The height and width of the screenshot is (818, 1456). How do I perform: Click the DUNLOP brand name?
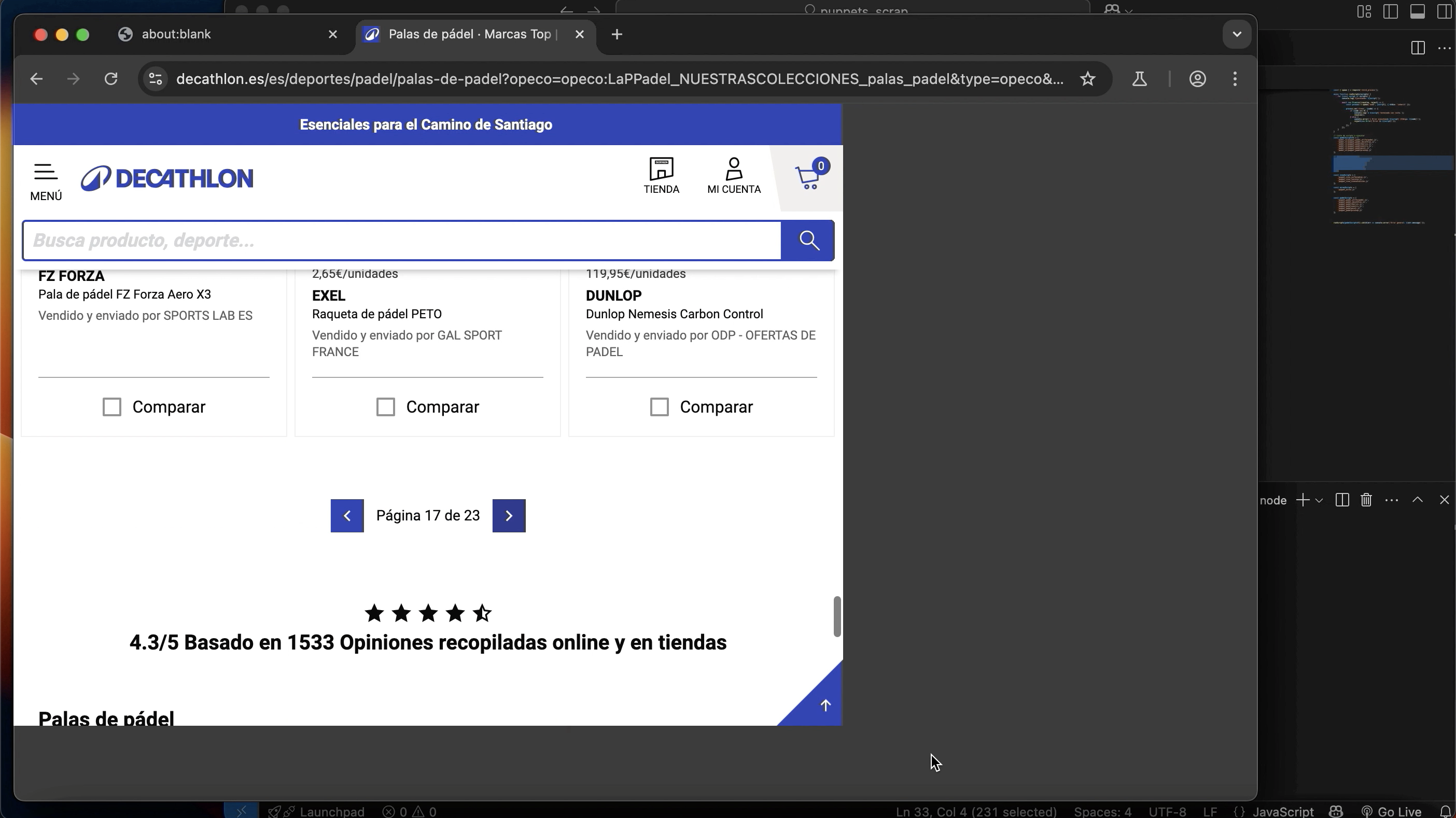pyautogui.click(x=613, y=296)
